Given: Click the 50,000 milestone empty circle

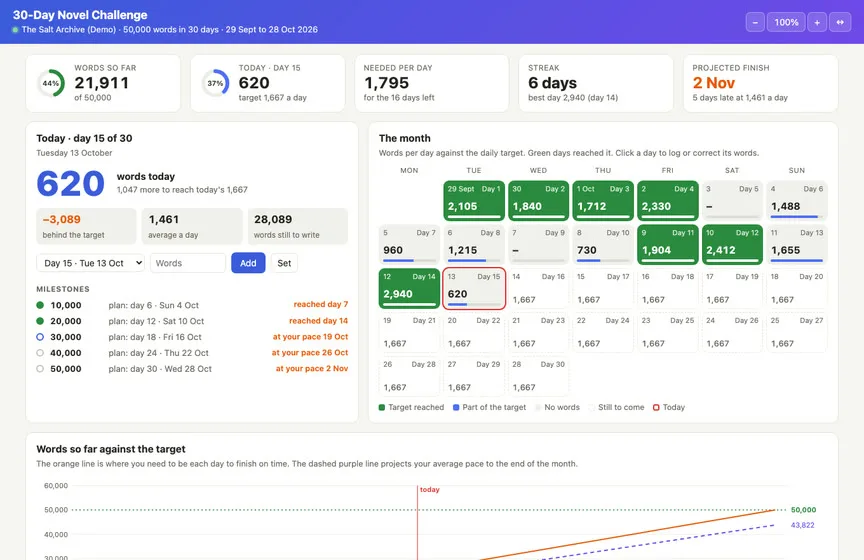Looking at the screenshot, I should pyautogui.click(x=40, y=369).
